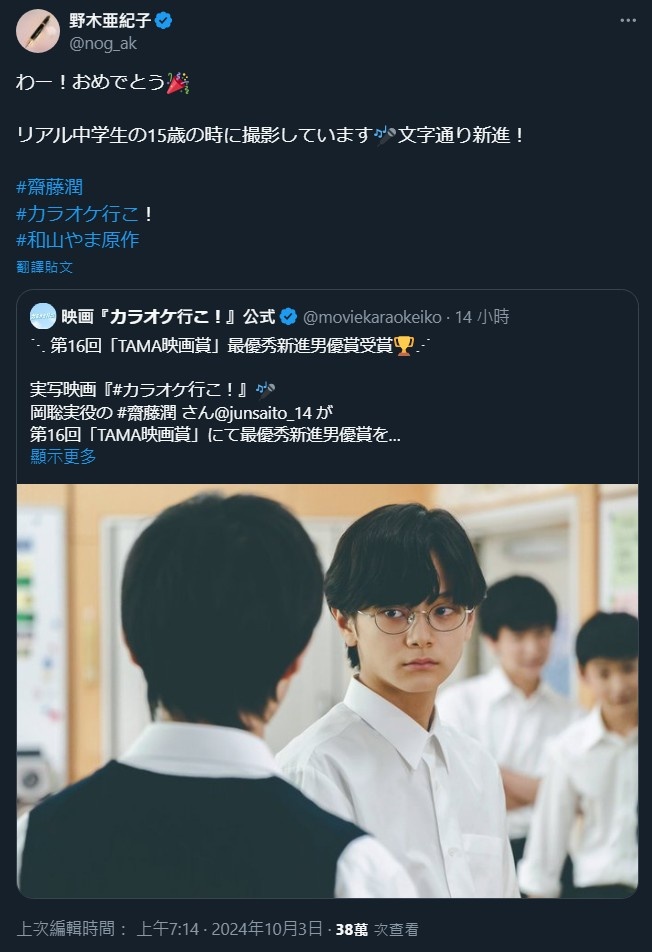Click the post date 2024年10月3日
The height and width of the screenshot is (952, 652).
[x=267, y=928]
